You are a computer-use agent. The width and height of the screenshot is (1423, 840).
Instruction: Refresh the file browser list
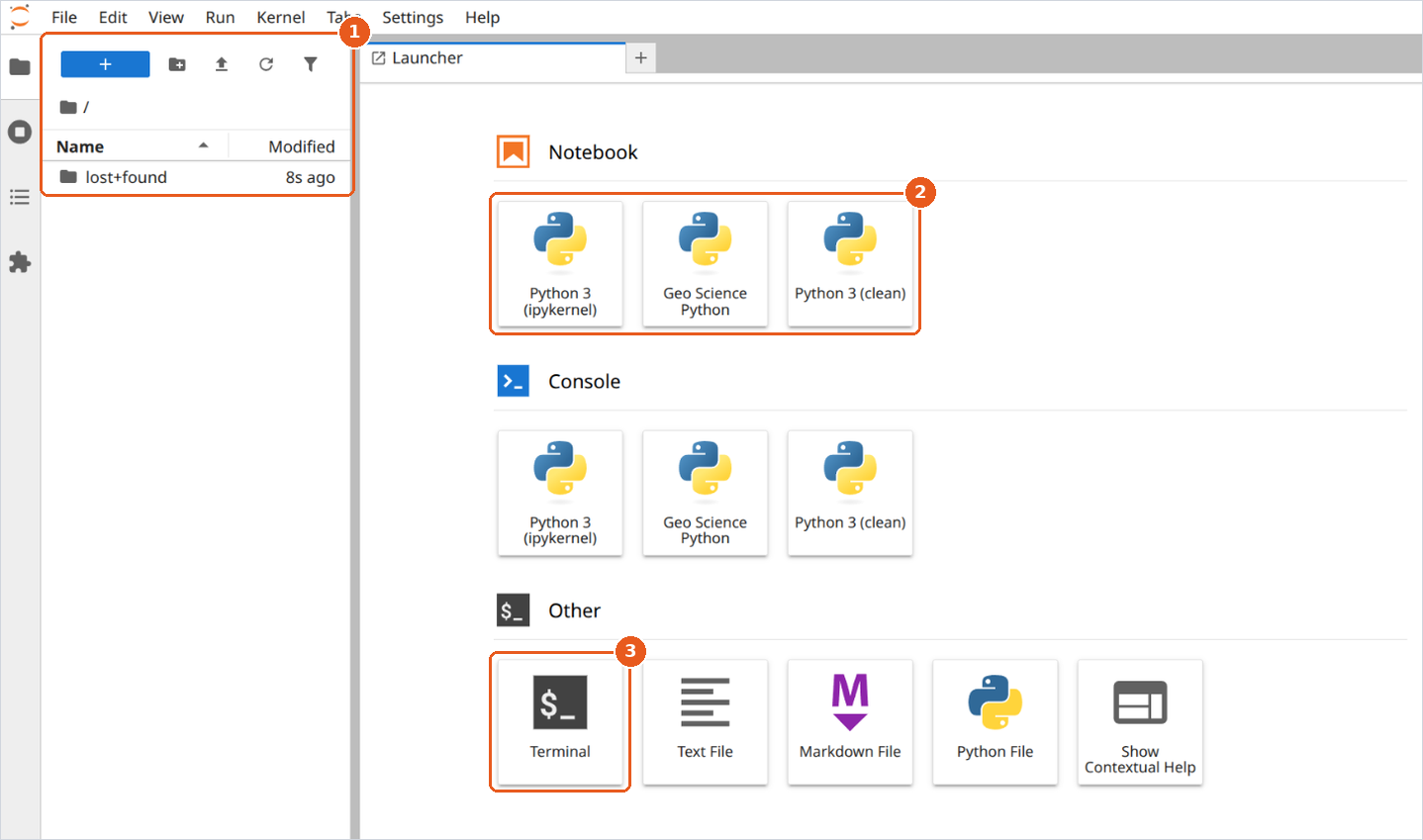pyautogui.click(x=266, y=64)
